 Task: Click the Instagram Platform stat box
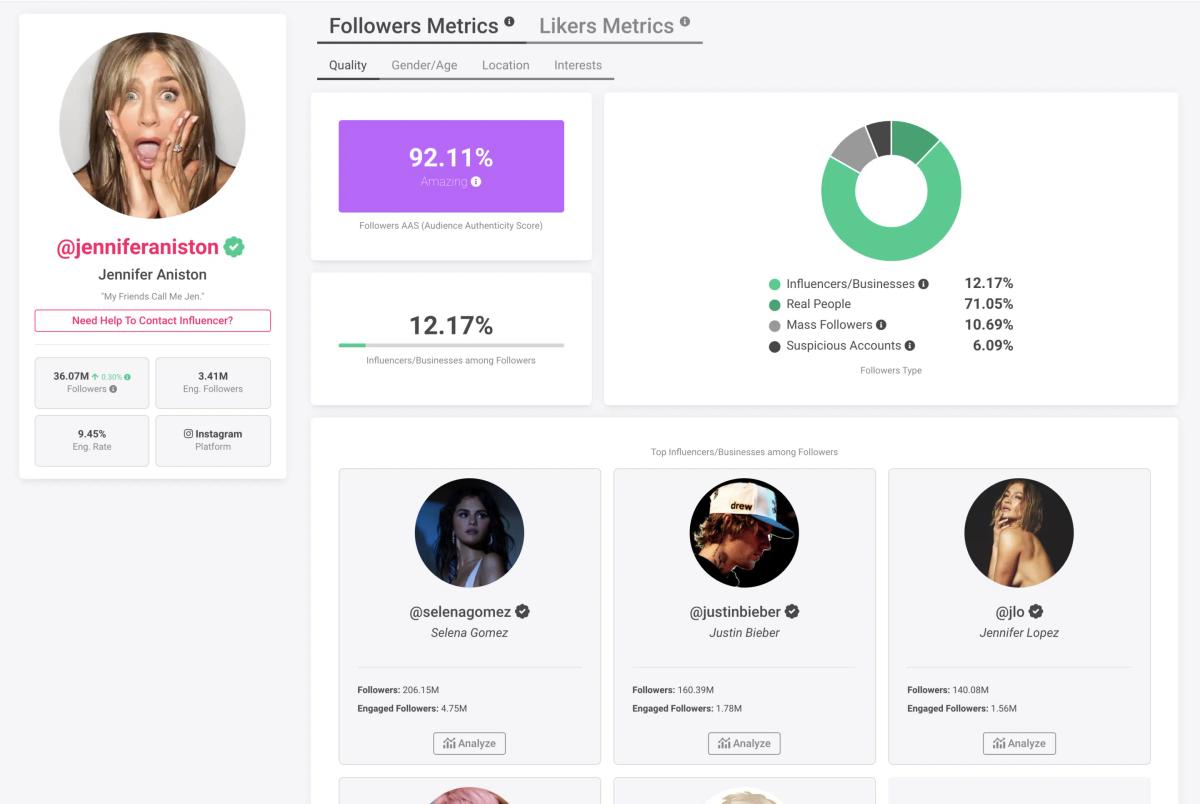(213, 441)
